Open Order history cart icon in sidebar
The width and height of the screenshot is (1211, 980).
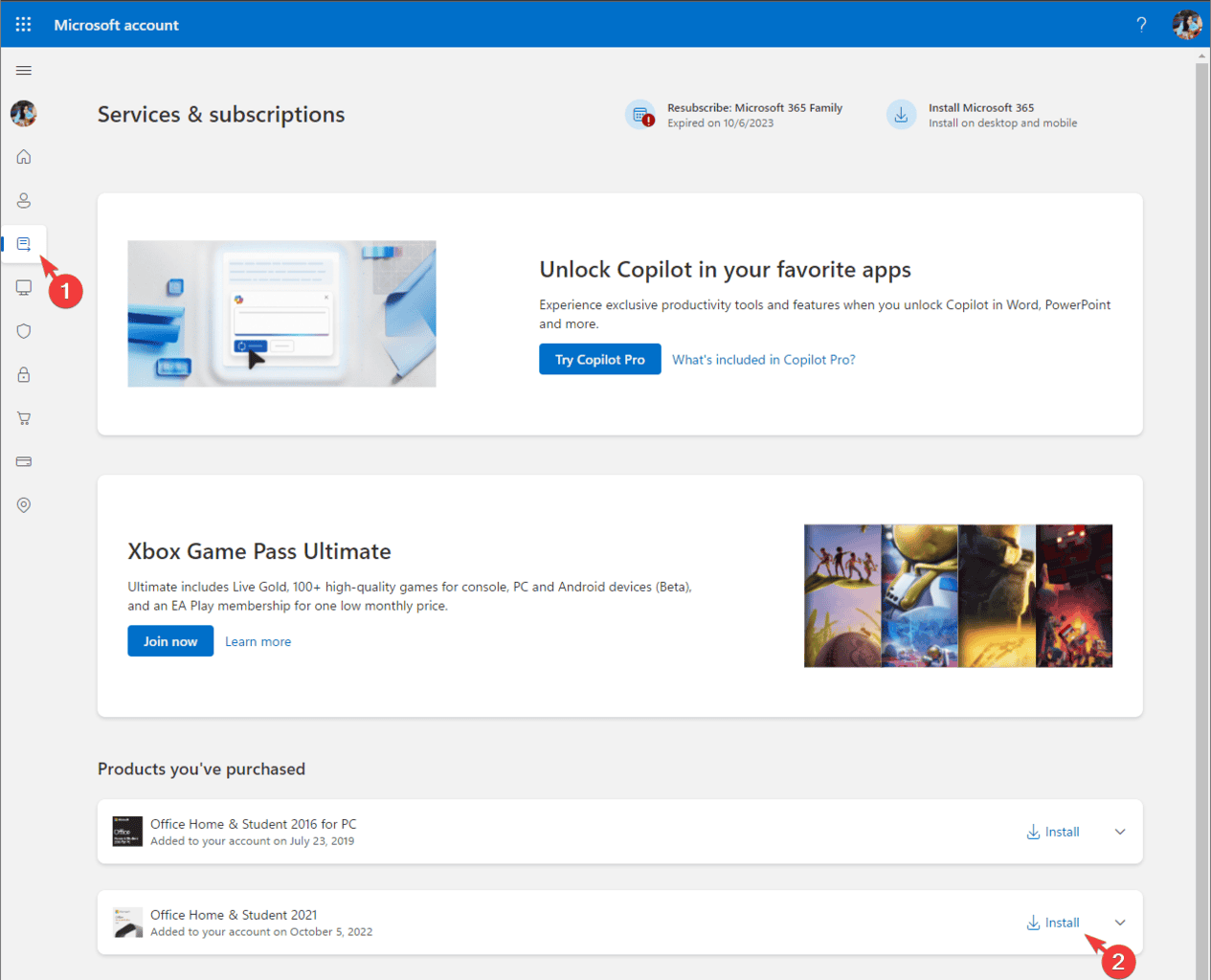(x=24, y=418)
